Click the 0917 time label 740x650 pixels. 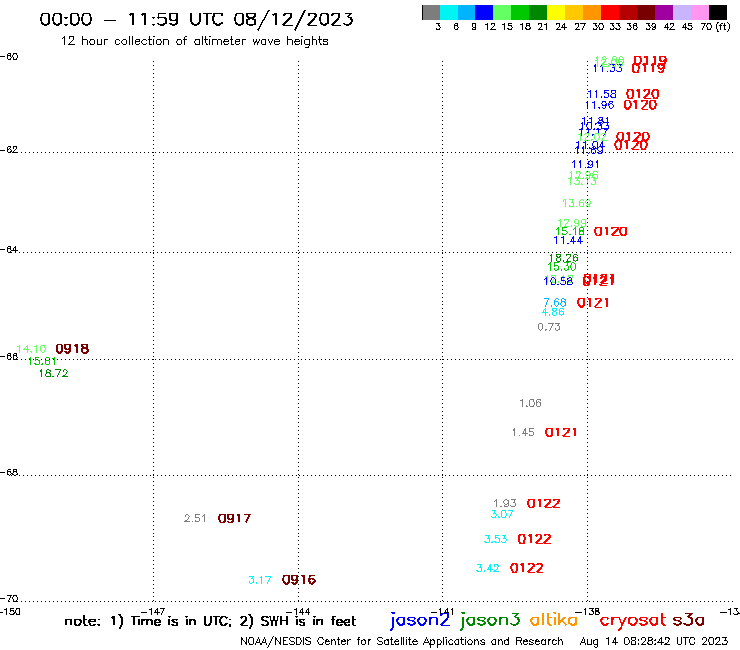pyautogui.click(x=235, y=518)
